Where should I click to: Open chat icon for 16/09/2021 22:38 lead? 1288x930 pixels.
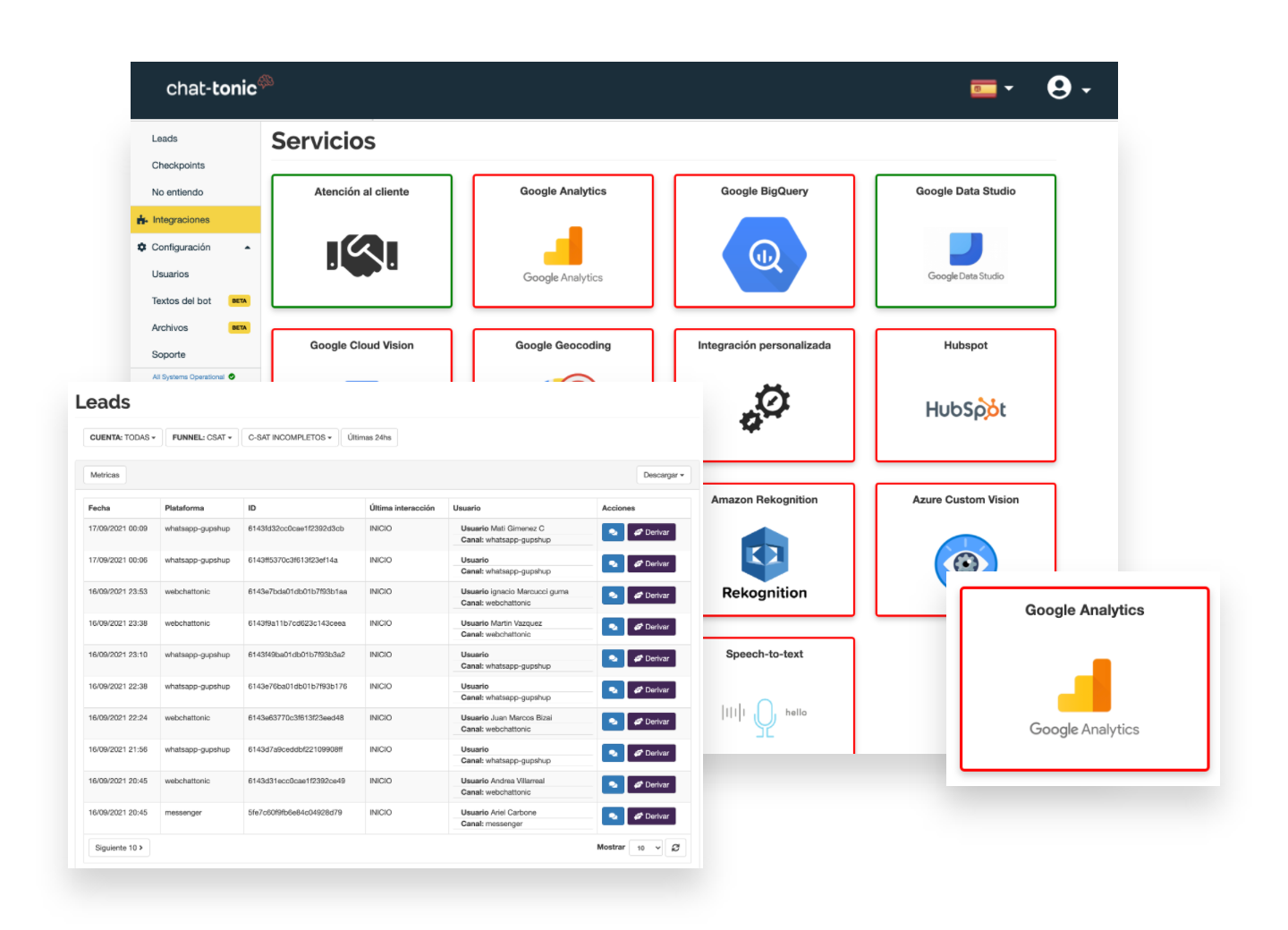click(x=613, y=690)
